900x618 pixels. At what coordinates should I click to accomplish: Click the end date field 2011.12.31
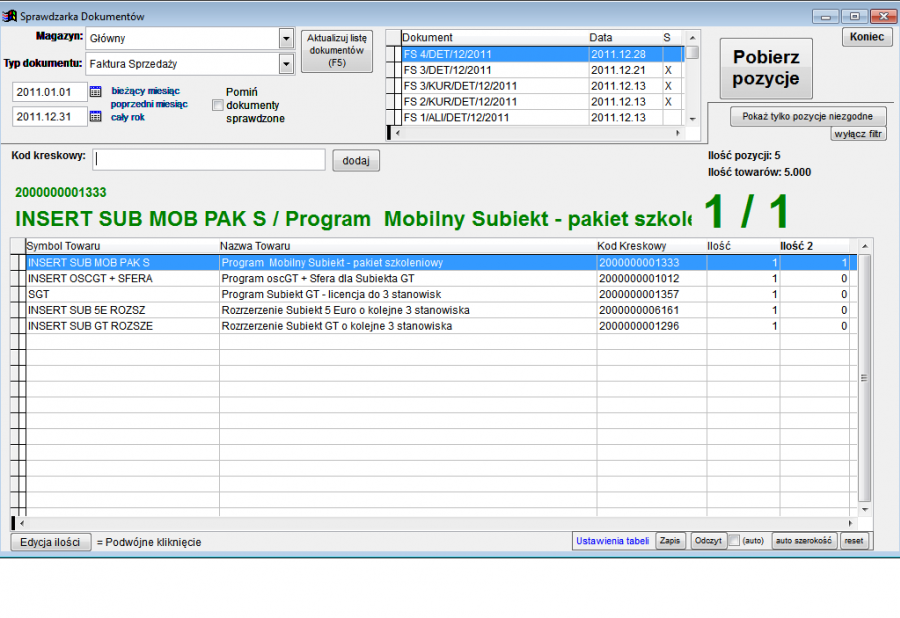pyautogui.click(x=49, y=116)
